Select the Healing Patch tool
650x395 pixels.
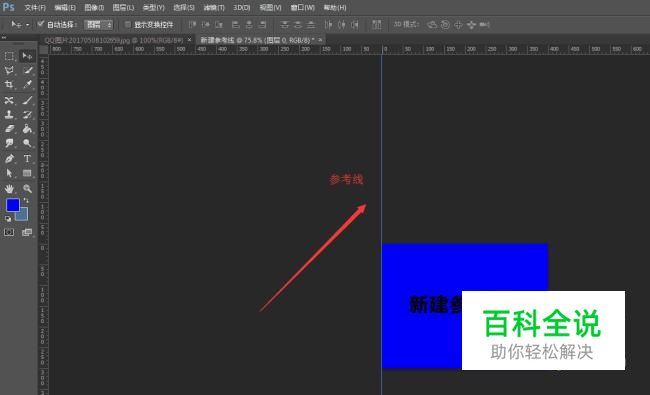click(x=9, y=100)
